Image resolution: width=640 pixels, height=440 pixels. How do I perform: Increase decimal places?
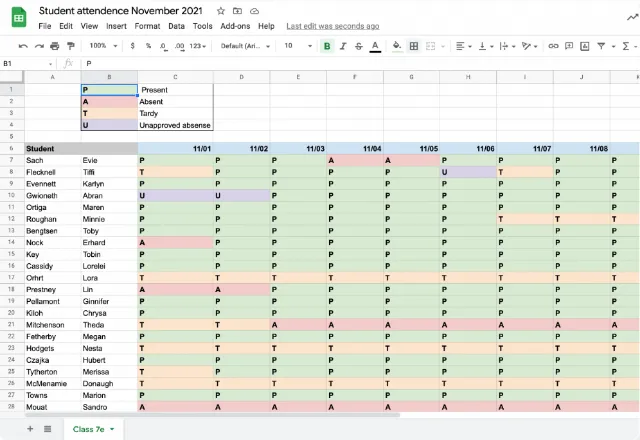pyautogui.click(x=179, y=46)
